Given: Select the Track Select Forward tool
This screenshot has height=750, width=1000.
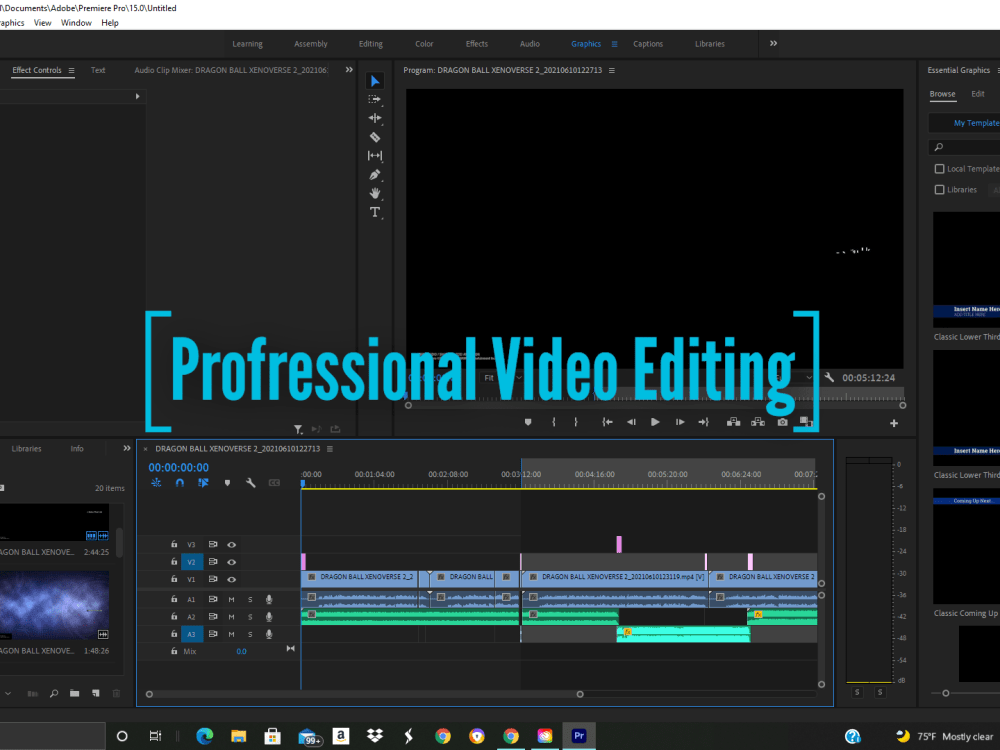Looking at the screenshot, I should [x=374, y=99].
